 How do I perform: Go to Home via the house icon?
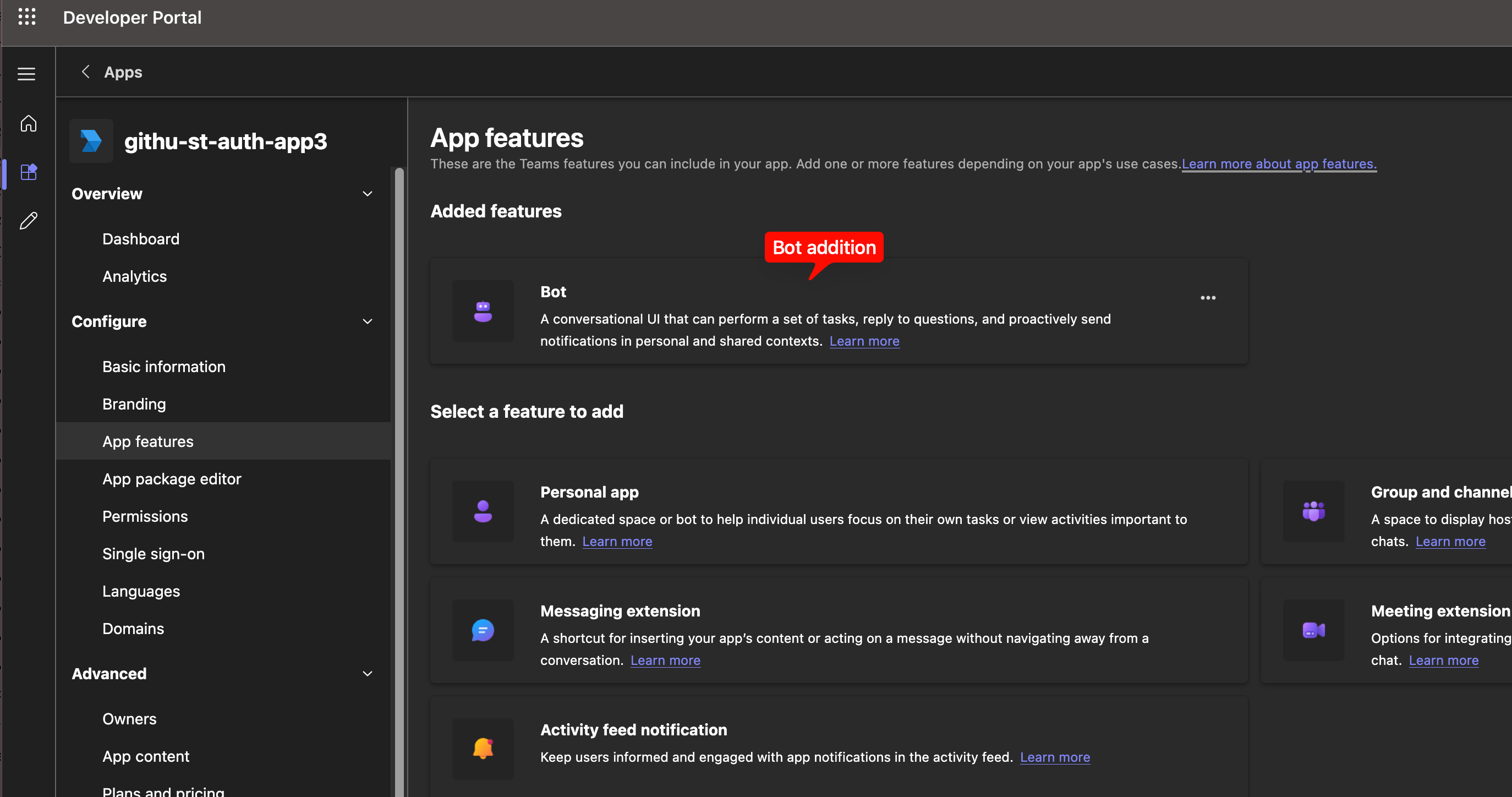point(28,123)
